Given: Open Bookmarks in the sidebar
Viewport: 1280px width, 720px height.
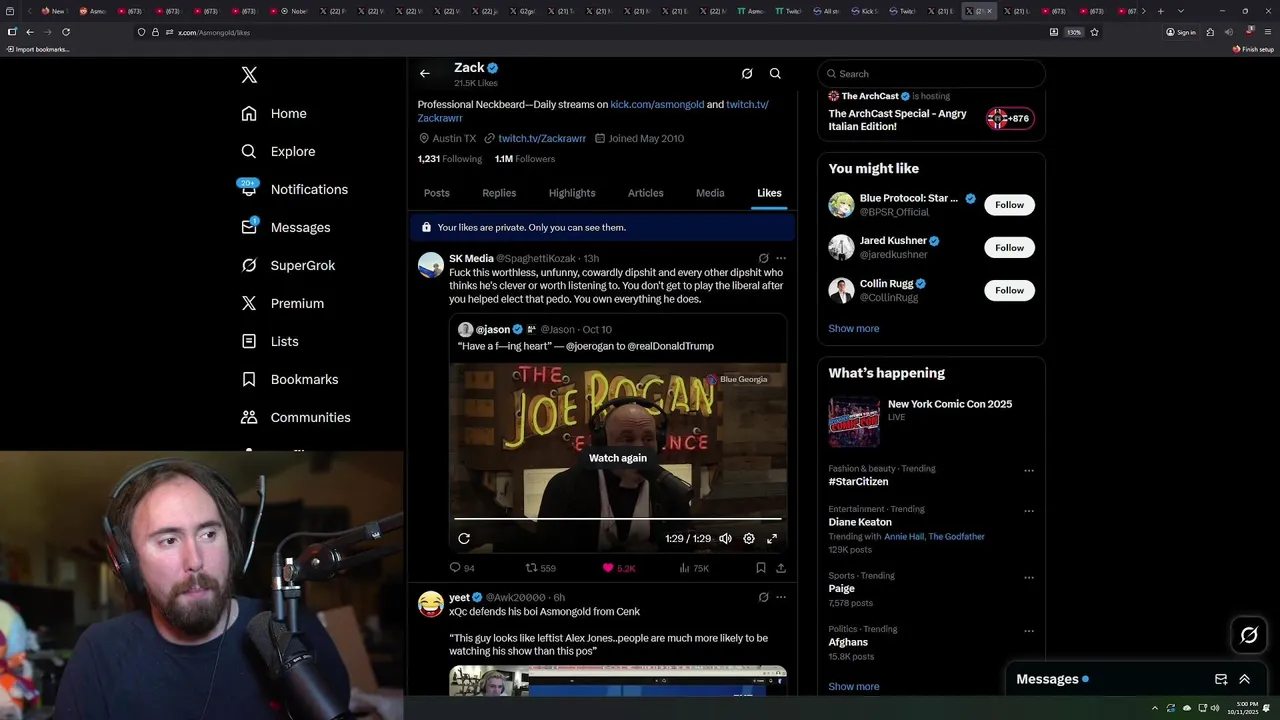Looking at the screenshot, I should (290, 380).
